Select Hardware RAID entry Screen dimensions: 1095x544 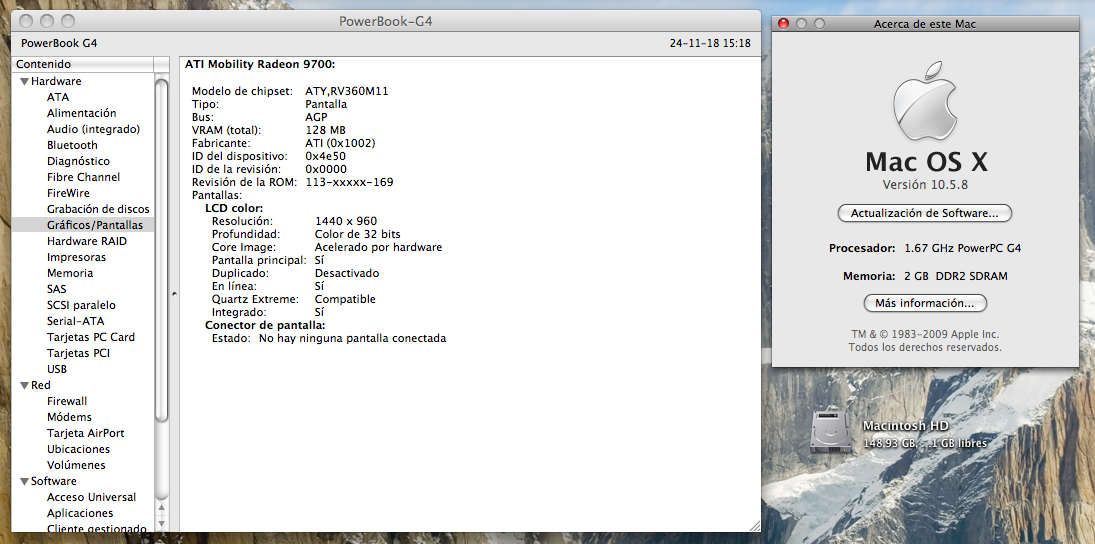pyautogui.click(x=87, y=241)
